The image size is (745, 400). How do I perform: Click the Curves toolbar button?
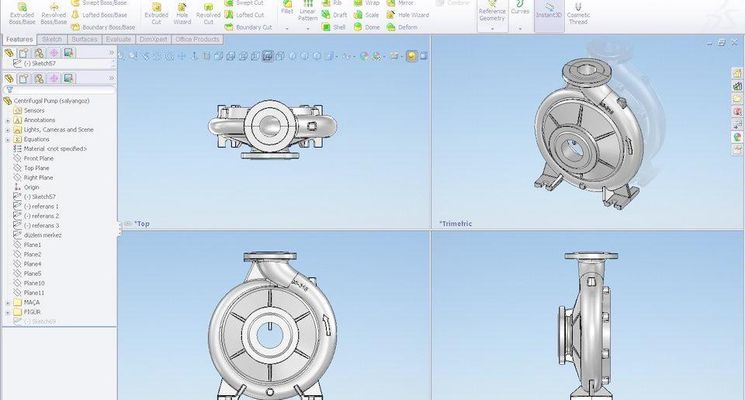(x=521, y=12)
